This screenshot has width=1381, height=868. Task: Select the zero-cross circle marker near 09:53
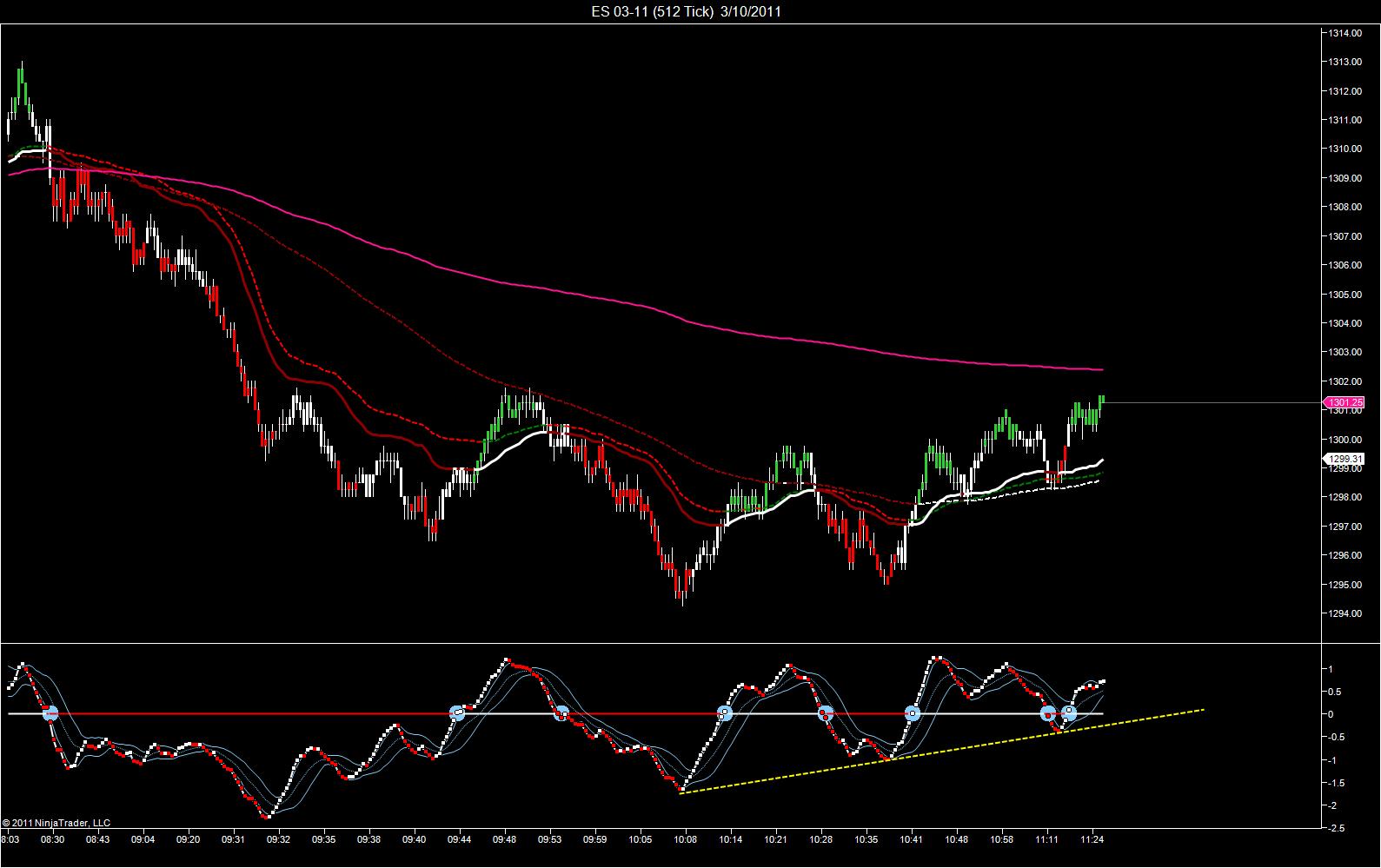[561, 713]
